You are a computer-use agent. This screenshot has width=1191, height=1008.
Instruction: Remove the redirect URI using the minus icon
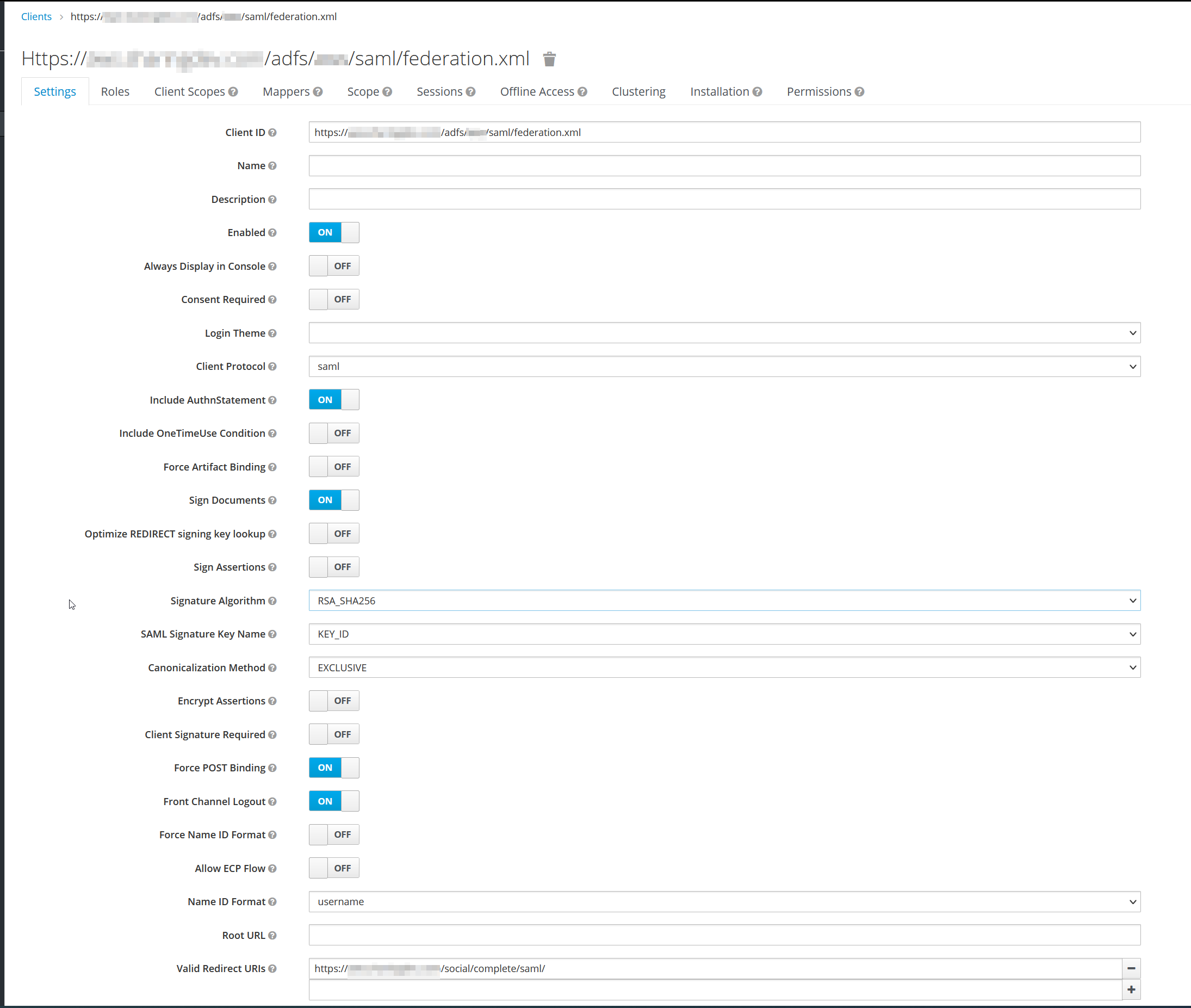(1131, 969)
